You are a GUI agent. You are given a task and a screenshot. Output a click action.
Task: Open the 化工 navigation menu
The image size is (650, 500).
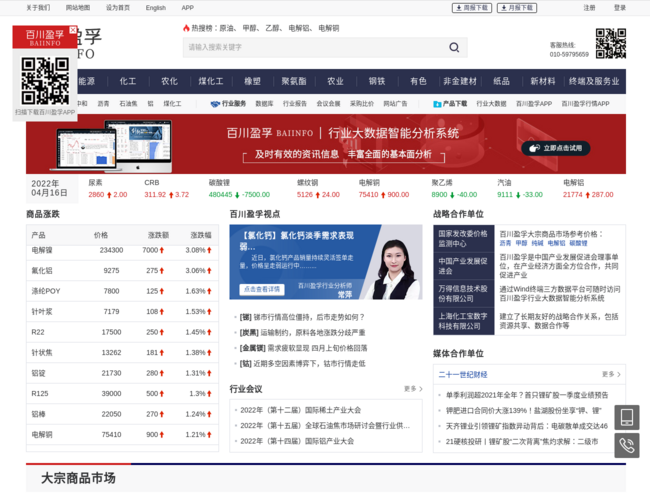point(128,82)
